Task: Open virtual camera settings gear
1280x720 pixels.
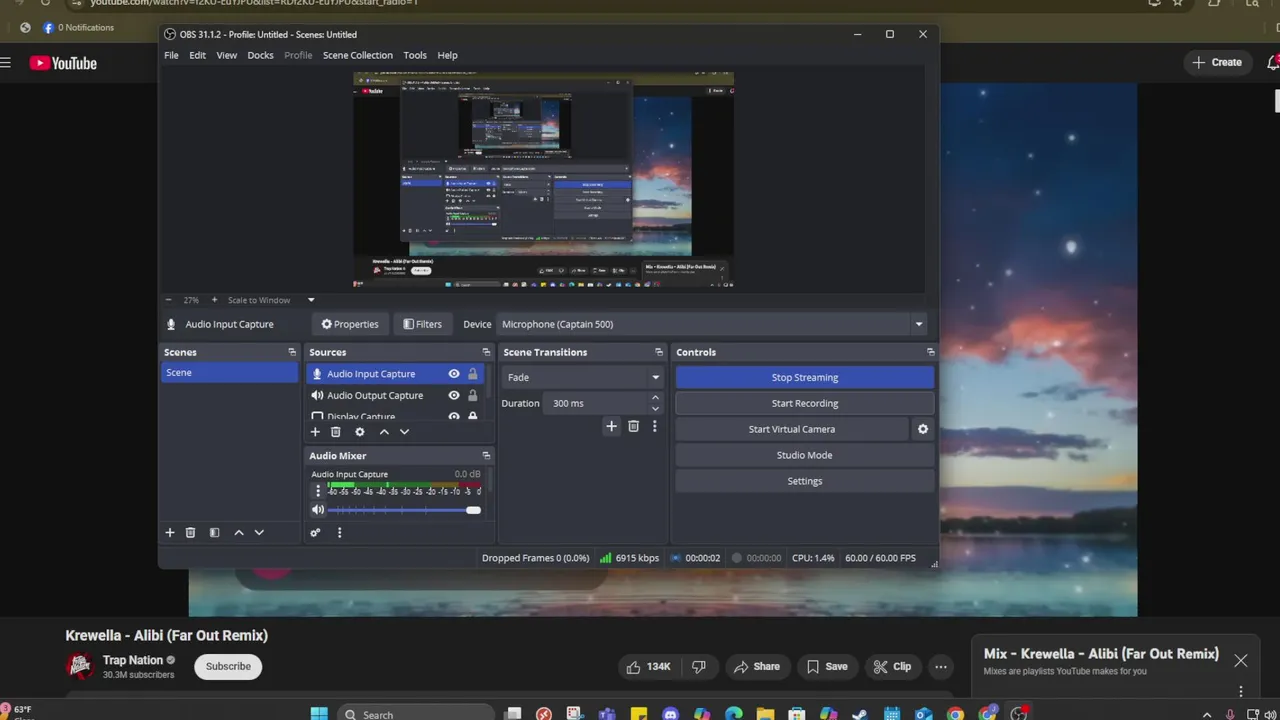Action: 923,429
